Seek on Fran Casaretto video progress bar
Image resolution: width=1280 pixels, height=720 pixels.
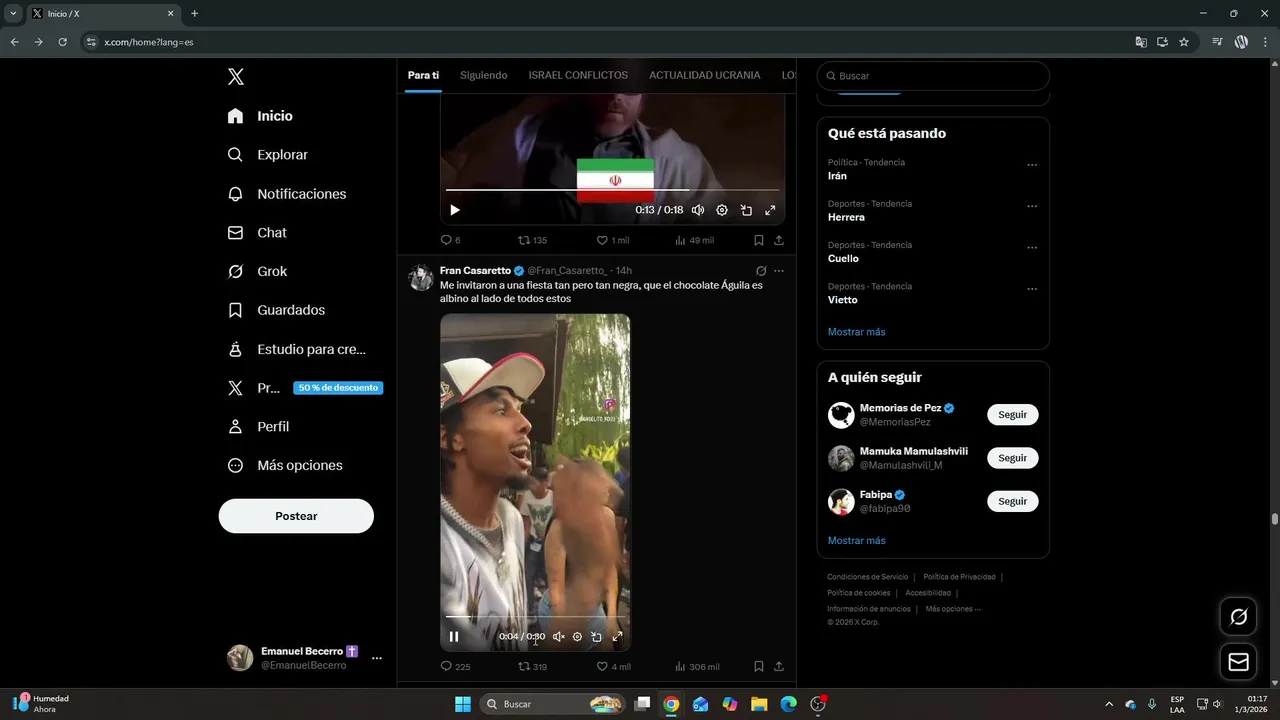click(x=535, y=617)
